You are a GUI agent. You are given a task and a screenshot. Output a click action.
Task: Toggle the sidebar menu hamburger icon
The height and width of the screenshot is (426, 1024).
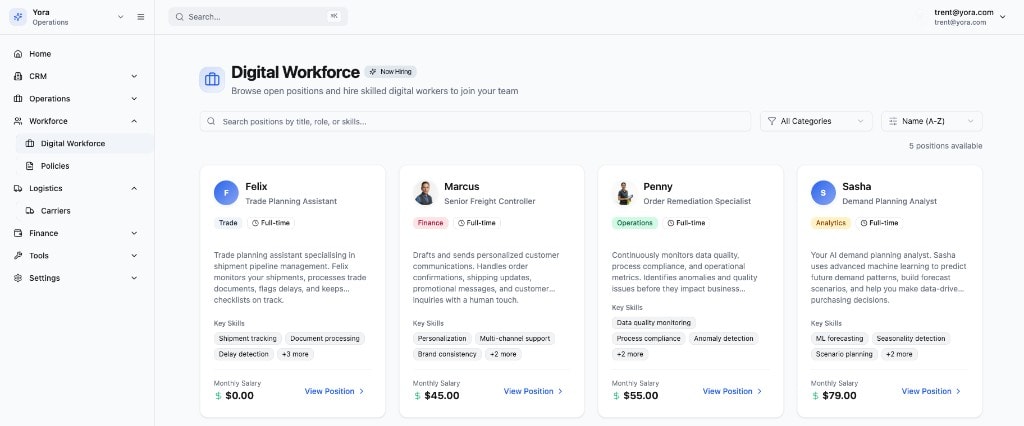pos(141,17)
